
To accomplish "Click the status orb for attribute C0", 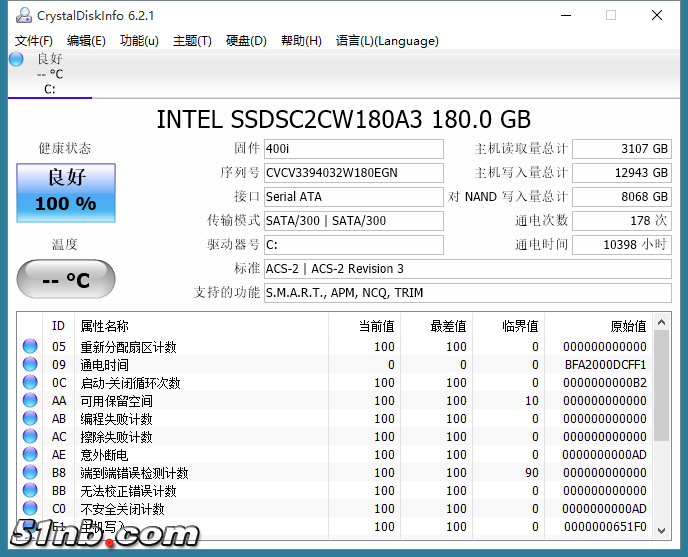I will coord(30,508).
